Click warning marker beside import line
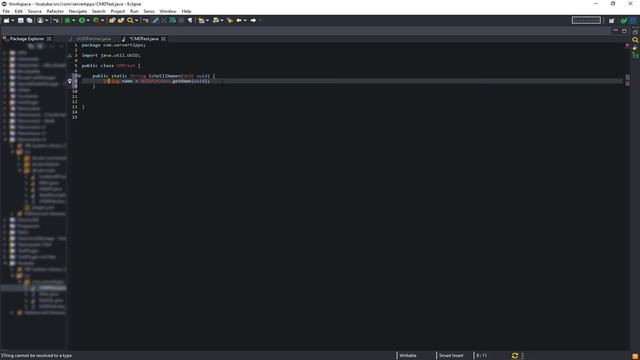 69,56
